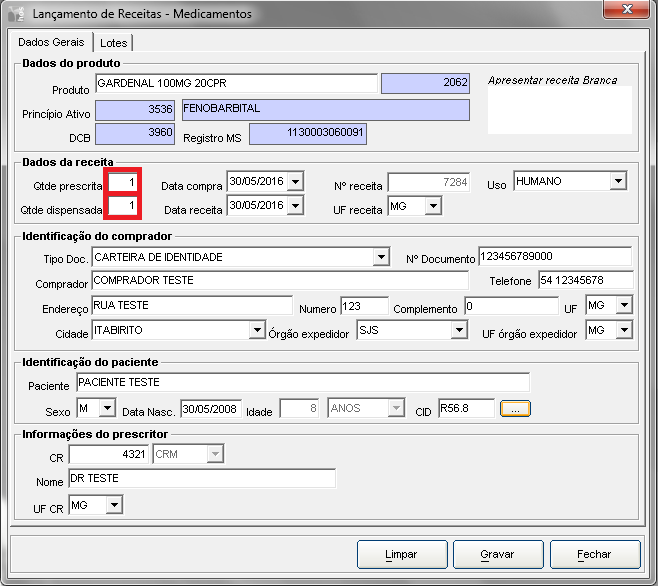The height and width of the screenshot is (586, 658).
Task: Click the Fechar button
Action: (x=594, y=554)
